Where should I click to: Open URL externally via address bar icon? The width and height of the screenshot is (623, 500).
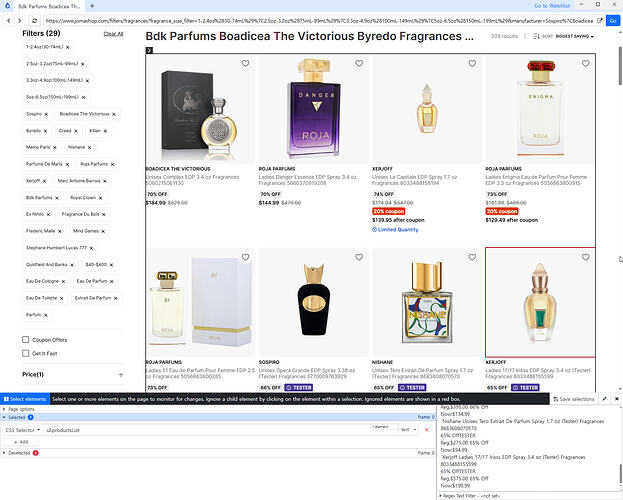tap(600, 21)
